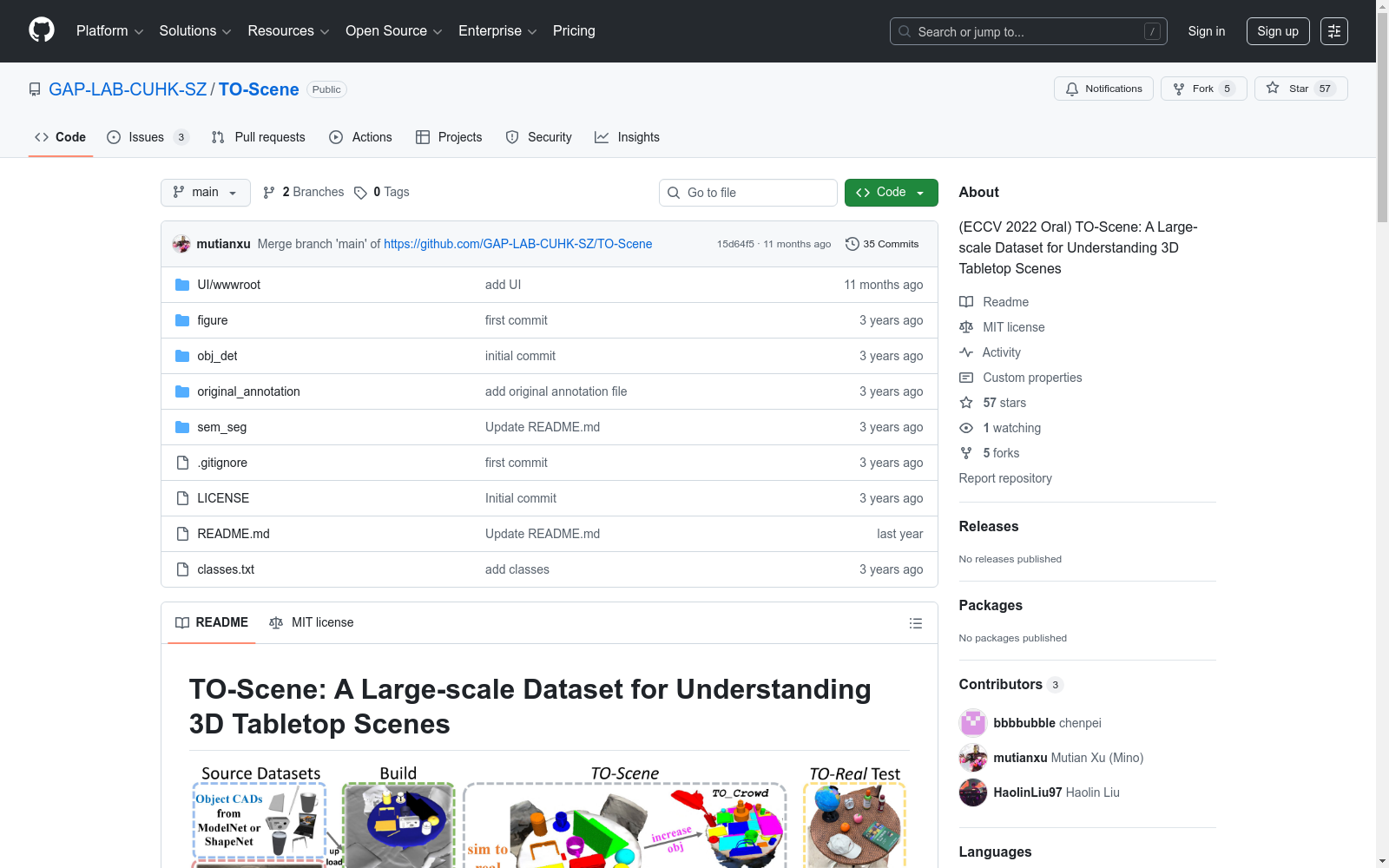
Task: Click the Readme book icon in About
Action: 966,302
